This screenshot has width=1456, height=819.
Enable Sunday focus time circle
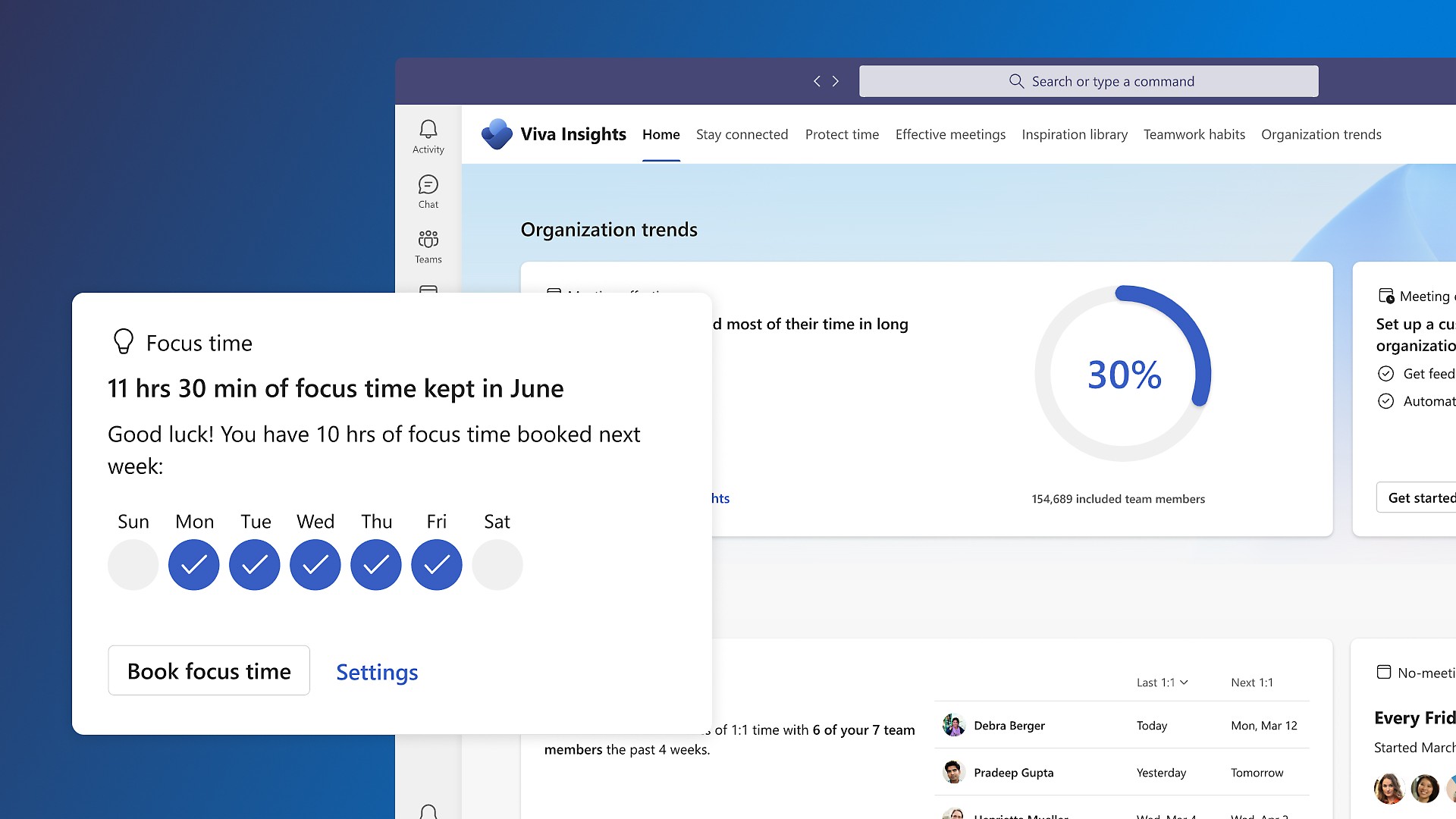click(x=133, y=565)
